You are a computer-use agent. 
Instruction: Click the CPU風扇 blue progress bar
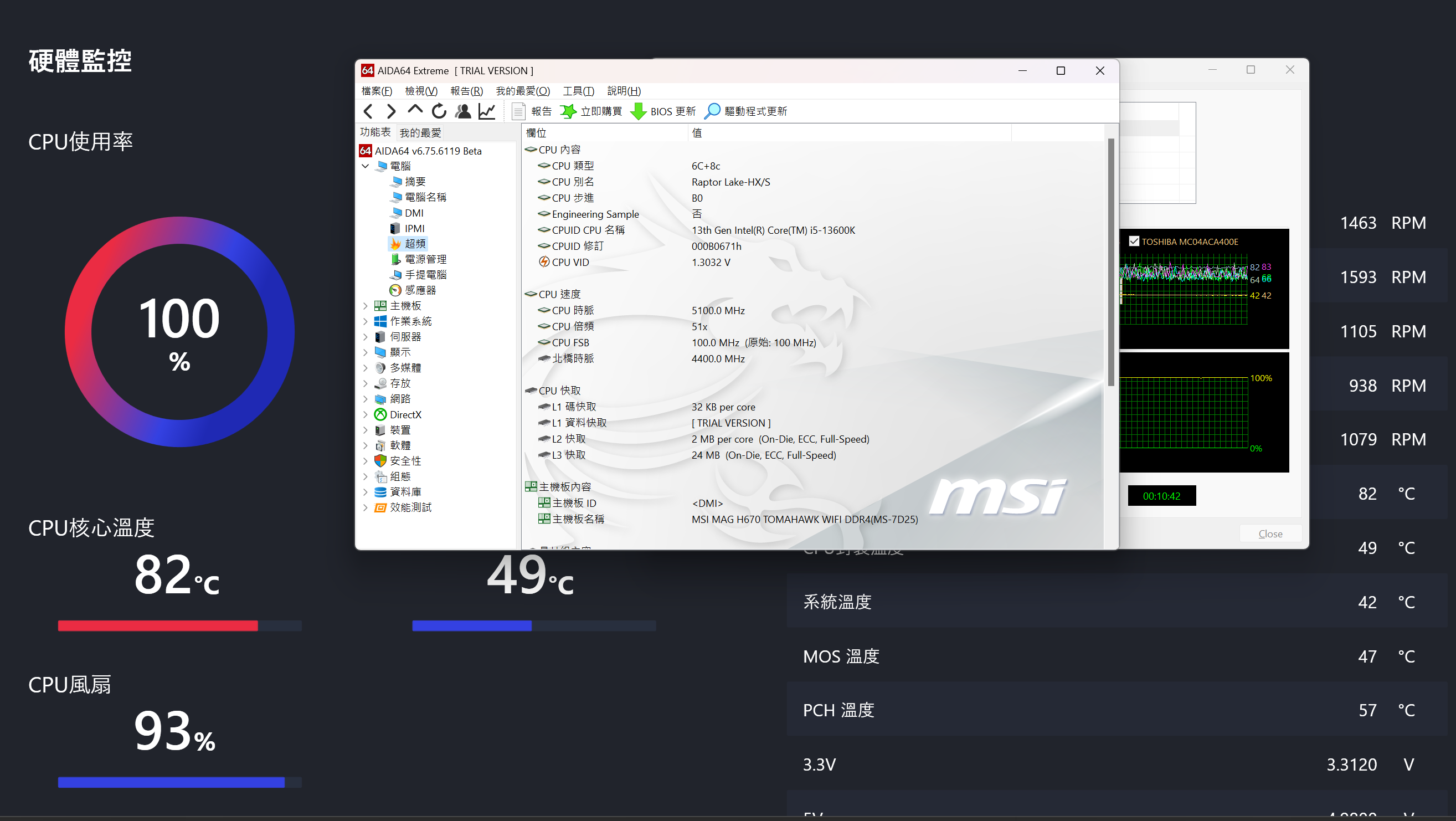tap(180, 782)
